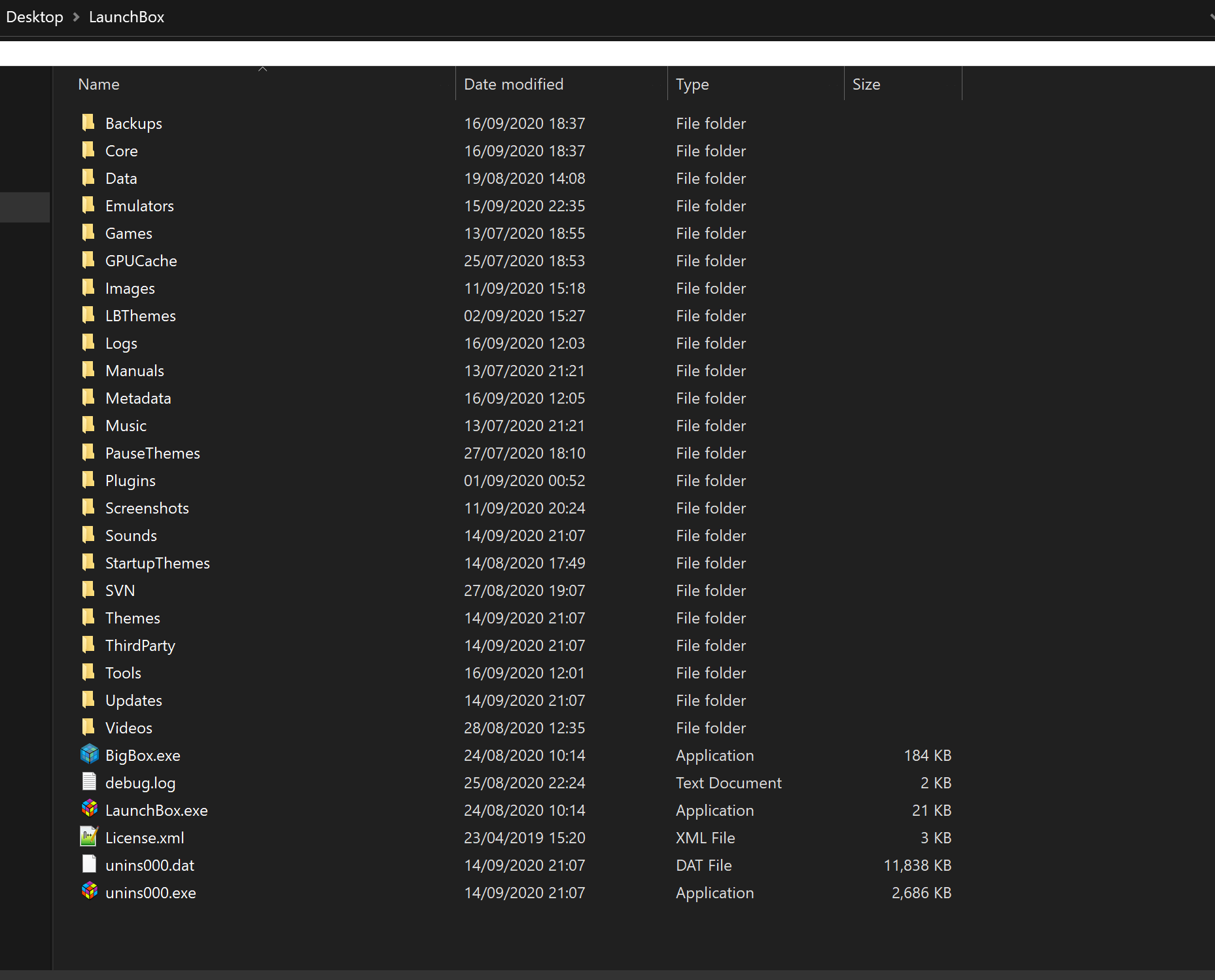
Task: Sort by the Type column header
Action: click(692, 85)
